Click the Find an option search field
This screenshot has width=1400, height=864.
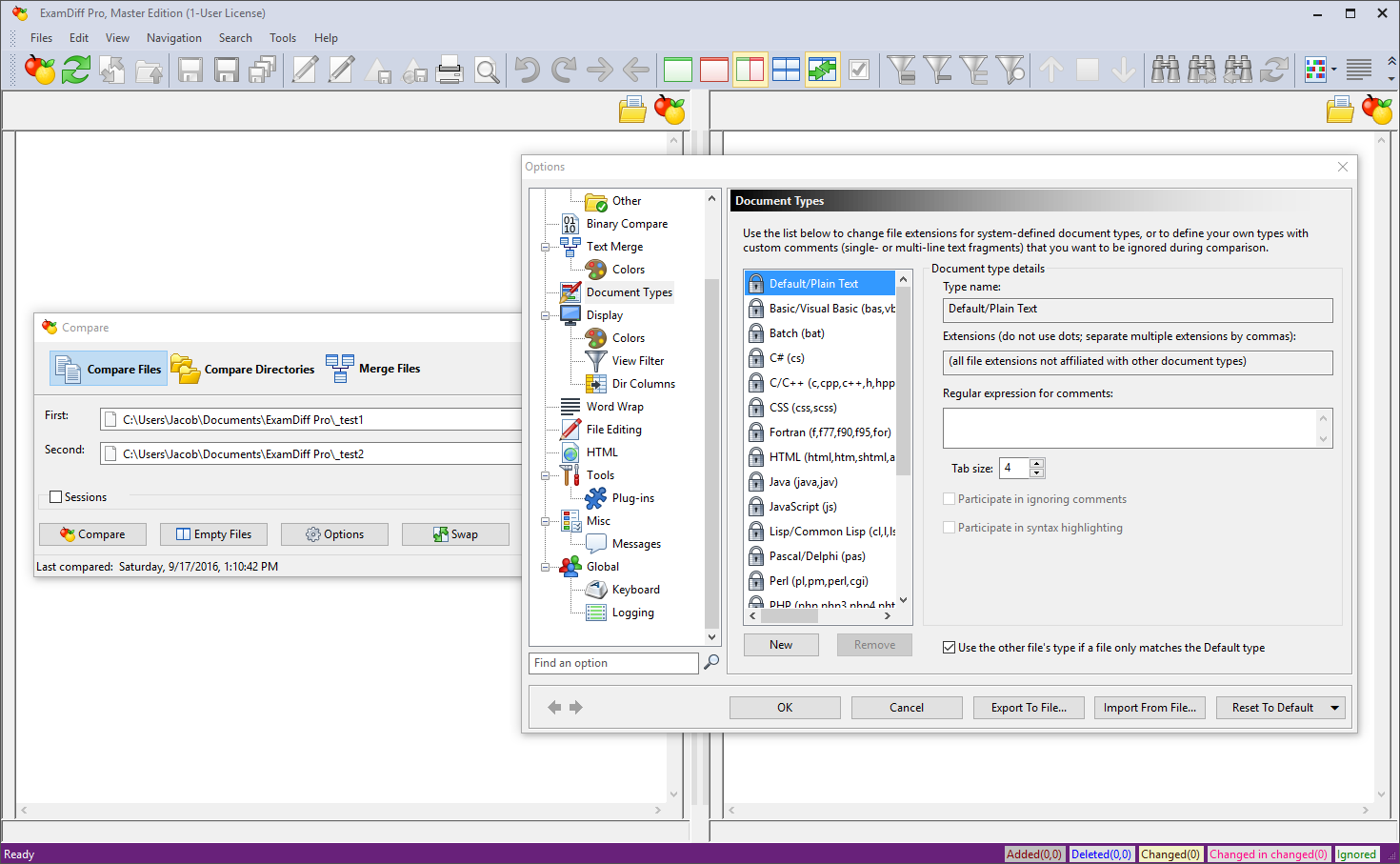pos(613,663)
